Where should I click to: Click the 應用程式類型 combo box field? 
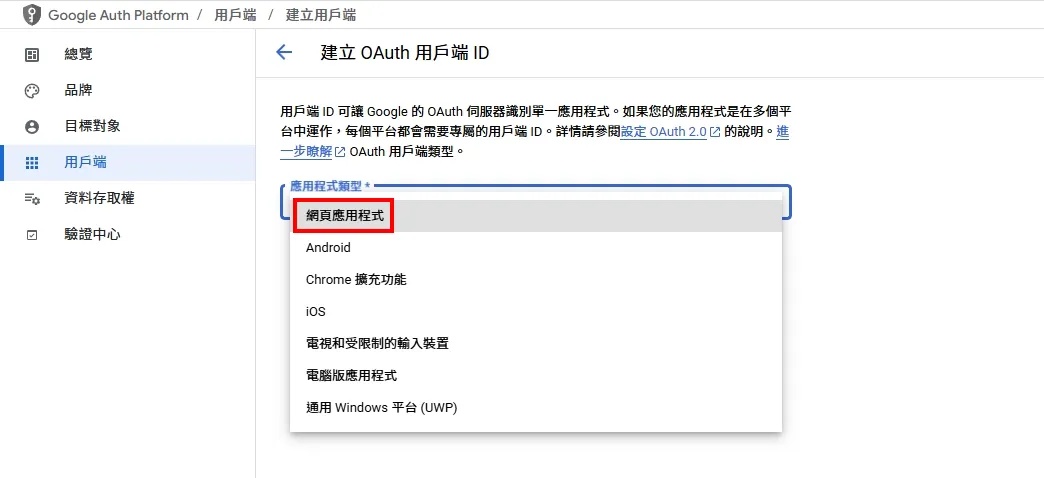(536, 202)
